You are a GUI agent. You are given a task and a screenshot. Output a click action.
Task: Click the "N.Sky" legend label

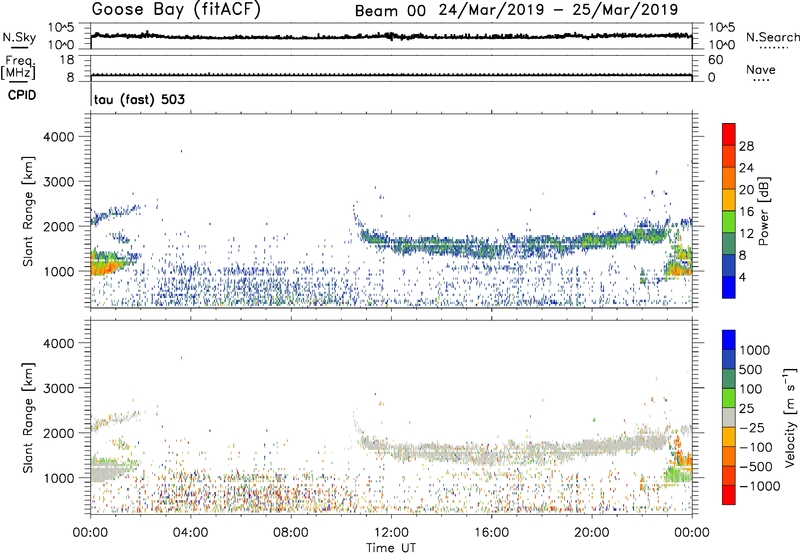pos(19,37)
